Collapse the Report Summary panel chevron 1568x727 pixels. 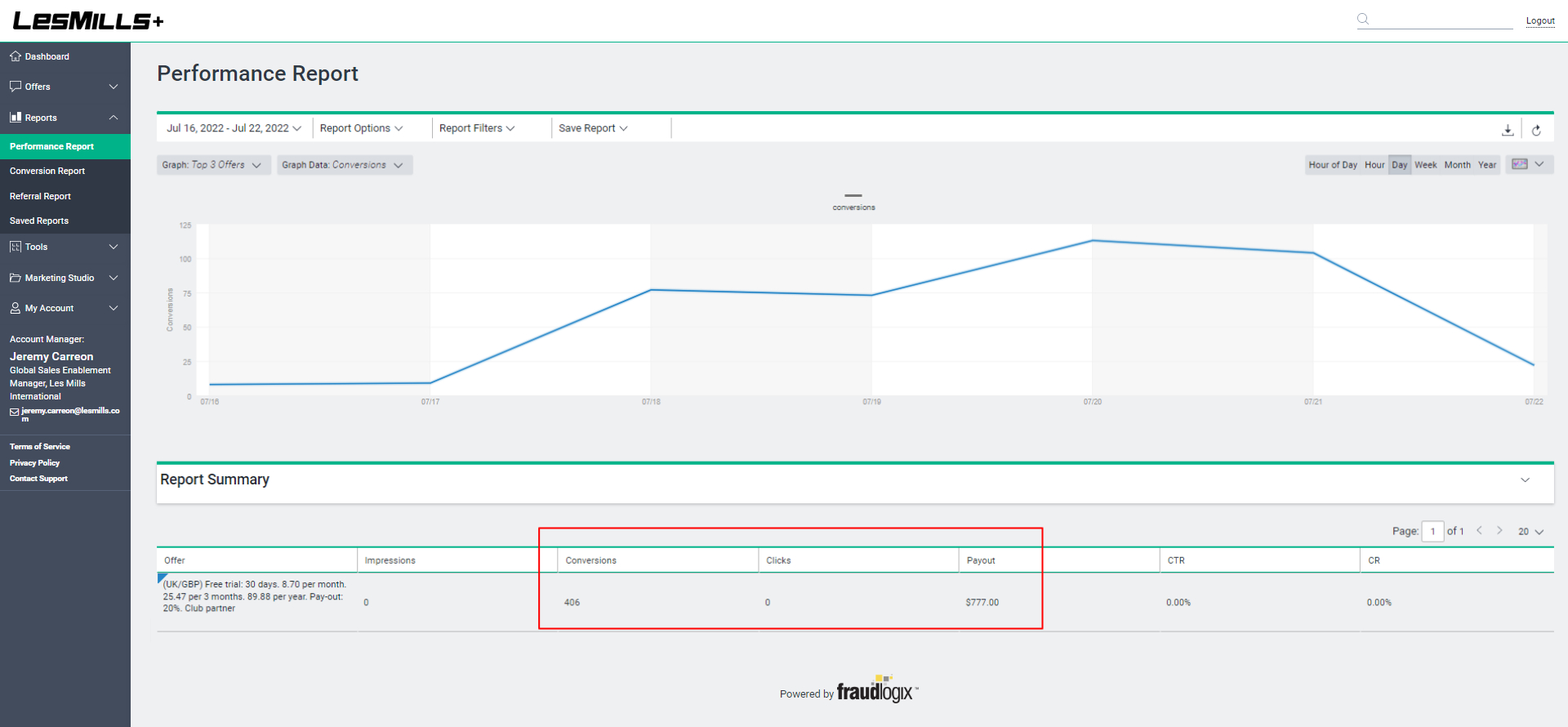click(1525, 479)
